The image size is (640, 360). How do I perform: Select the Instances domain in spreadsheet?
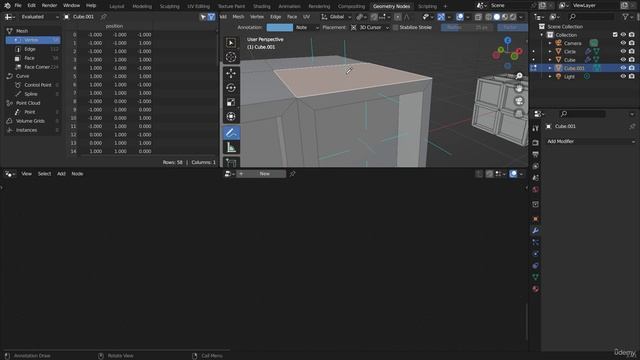33,130
